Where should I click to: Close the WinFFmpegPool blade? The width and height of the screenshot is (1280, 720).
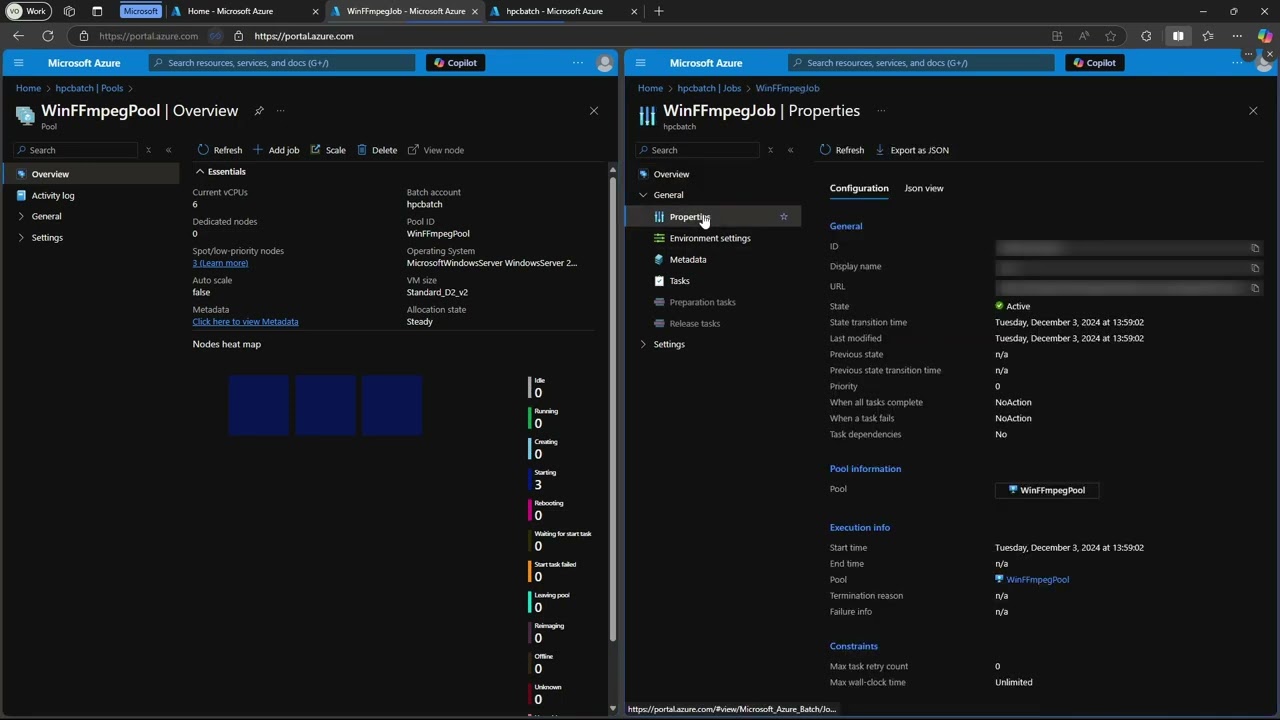(x=594, y=111)
